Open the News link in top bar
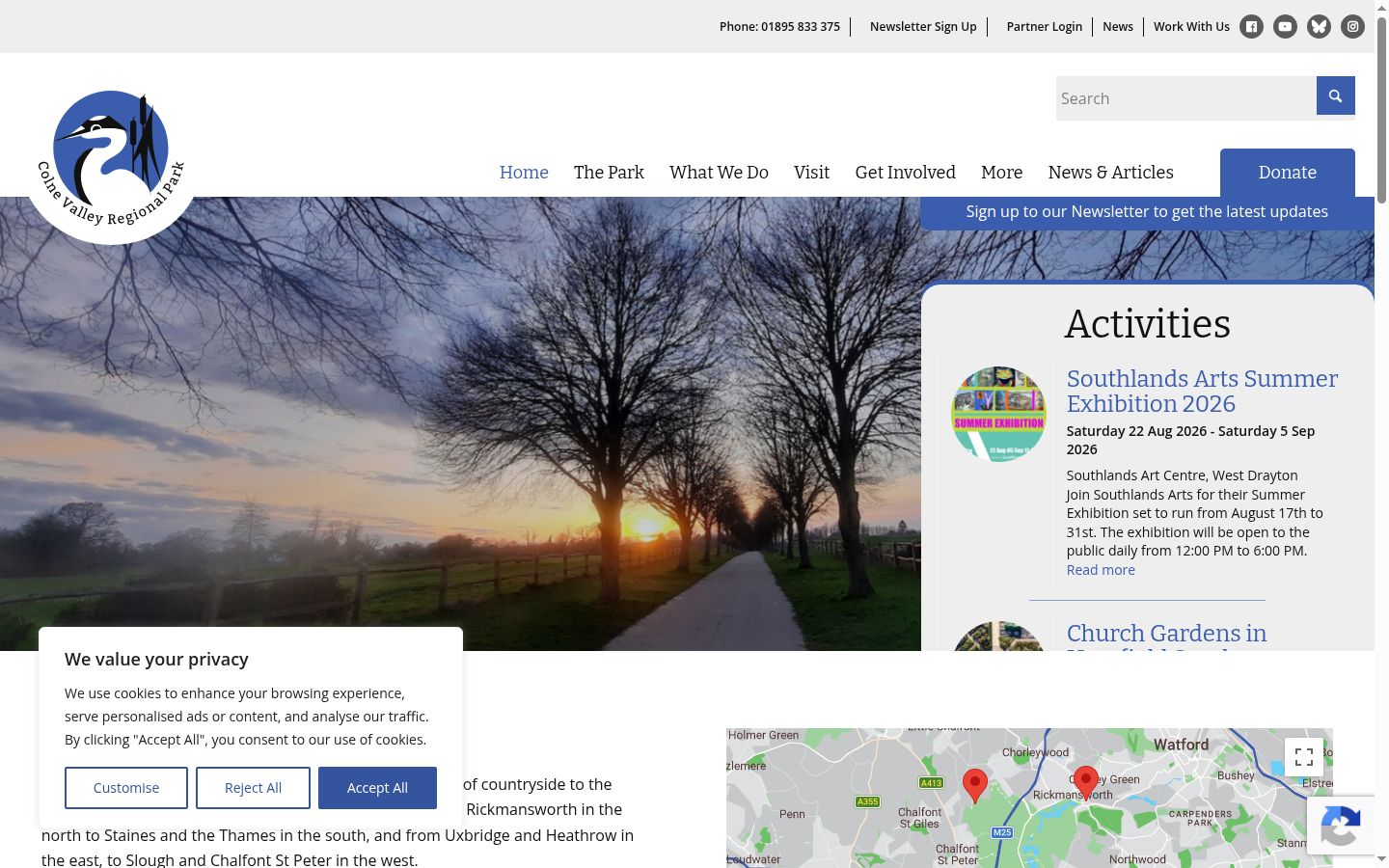 [1118, 27]
